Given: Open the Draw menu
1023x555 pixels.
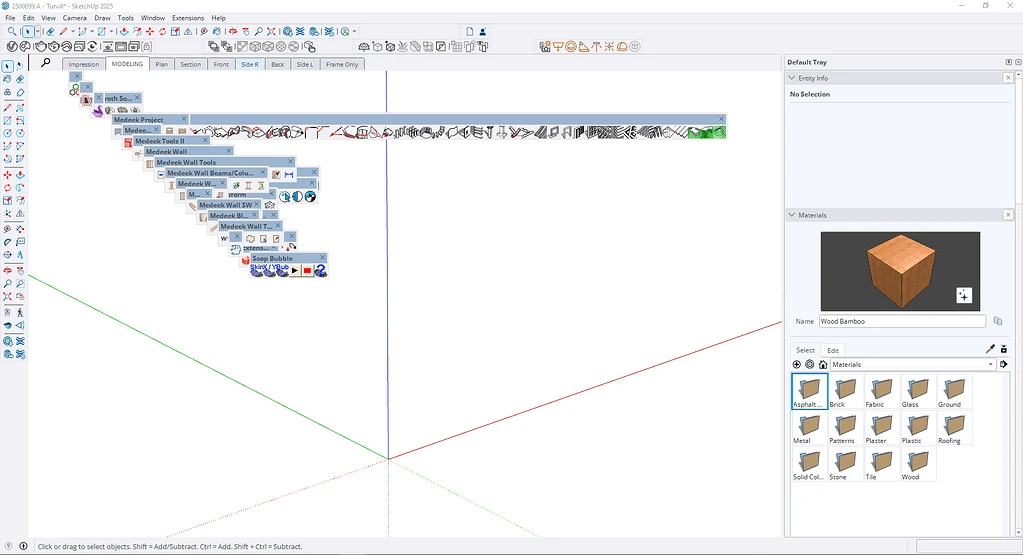Looking at the screenshot, I should pos(102,18).
